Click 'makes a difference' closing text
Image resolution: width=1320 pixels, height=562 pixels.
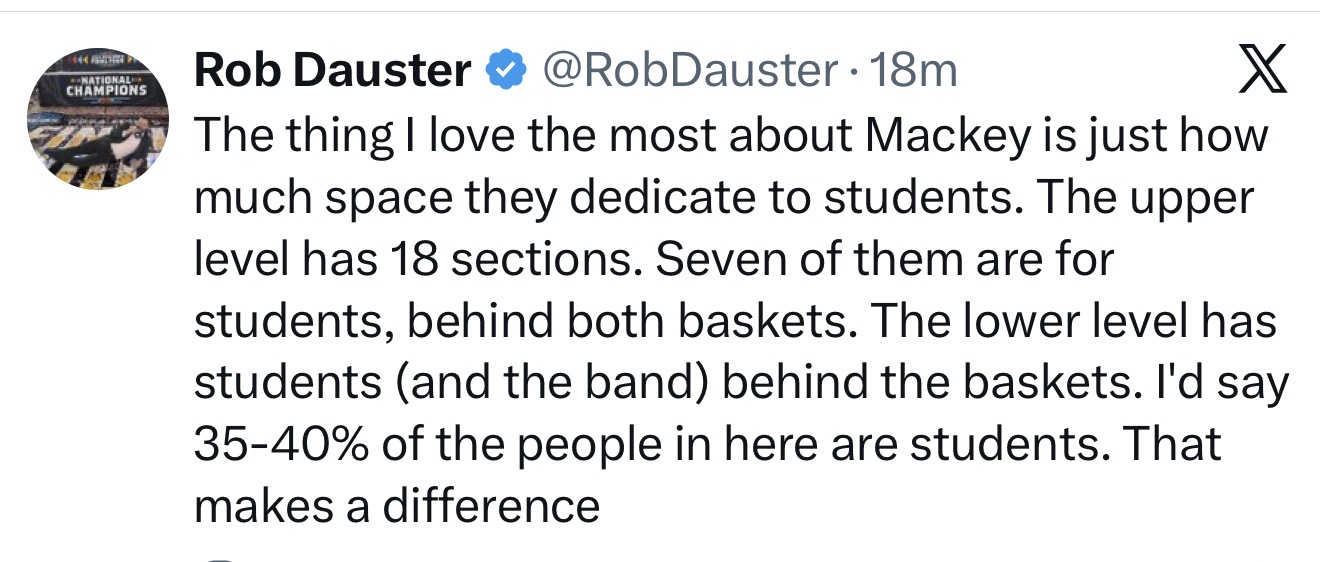point(396,504)
